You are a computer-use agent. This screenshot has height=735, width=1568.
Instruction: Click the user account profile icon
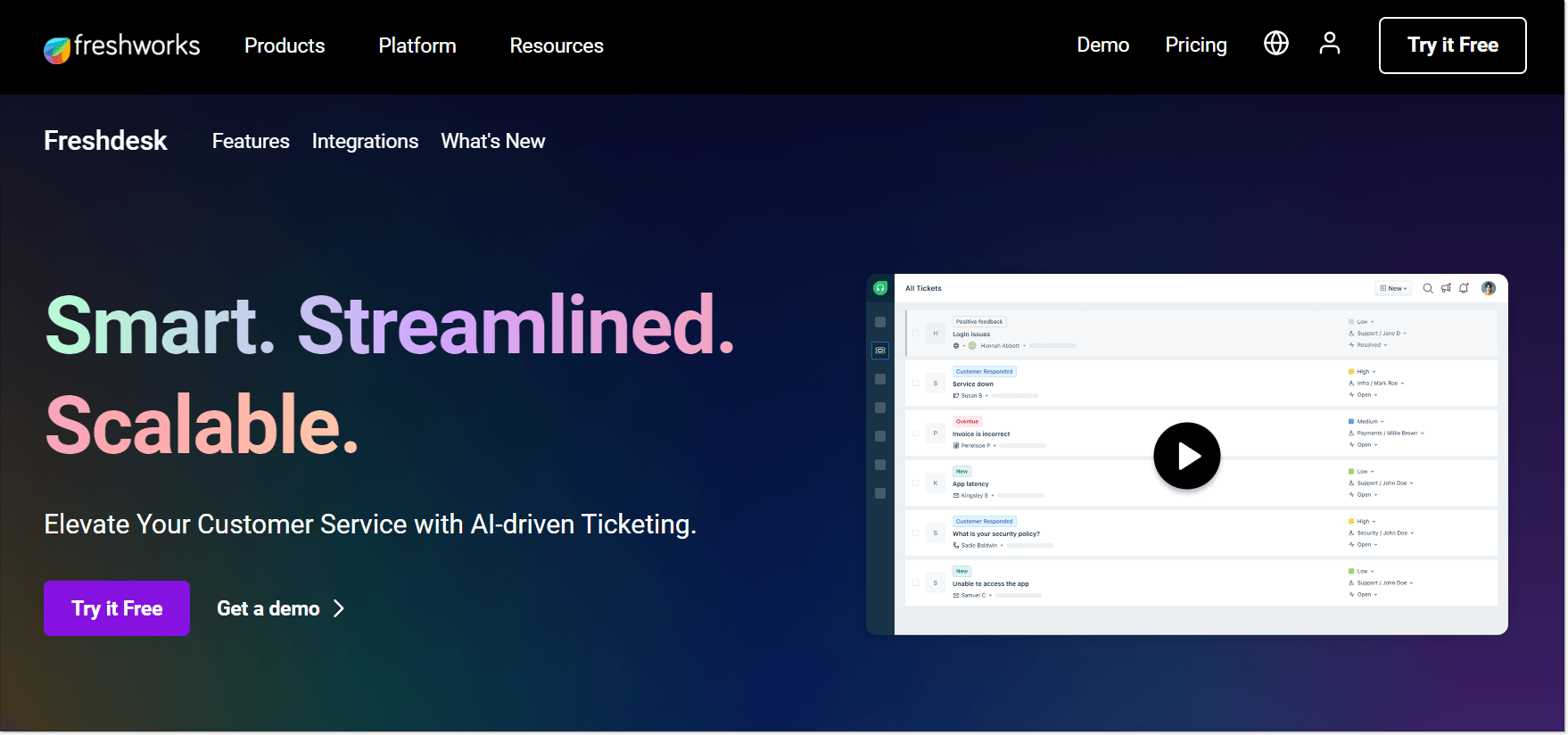click(1329, 43)
